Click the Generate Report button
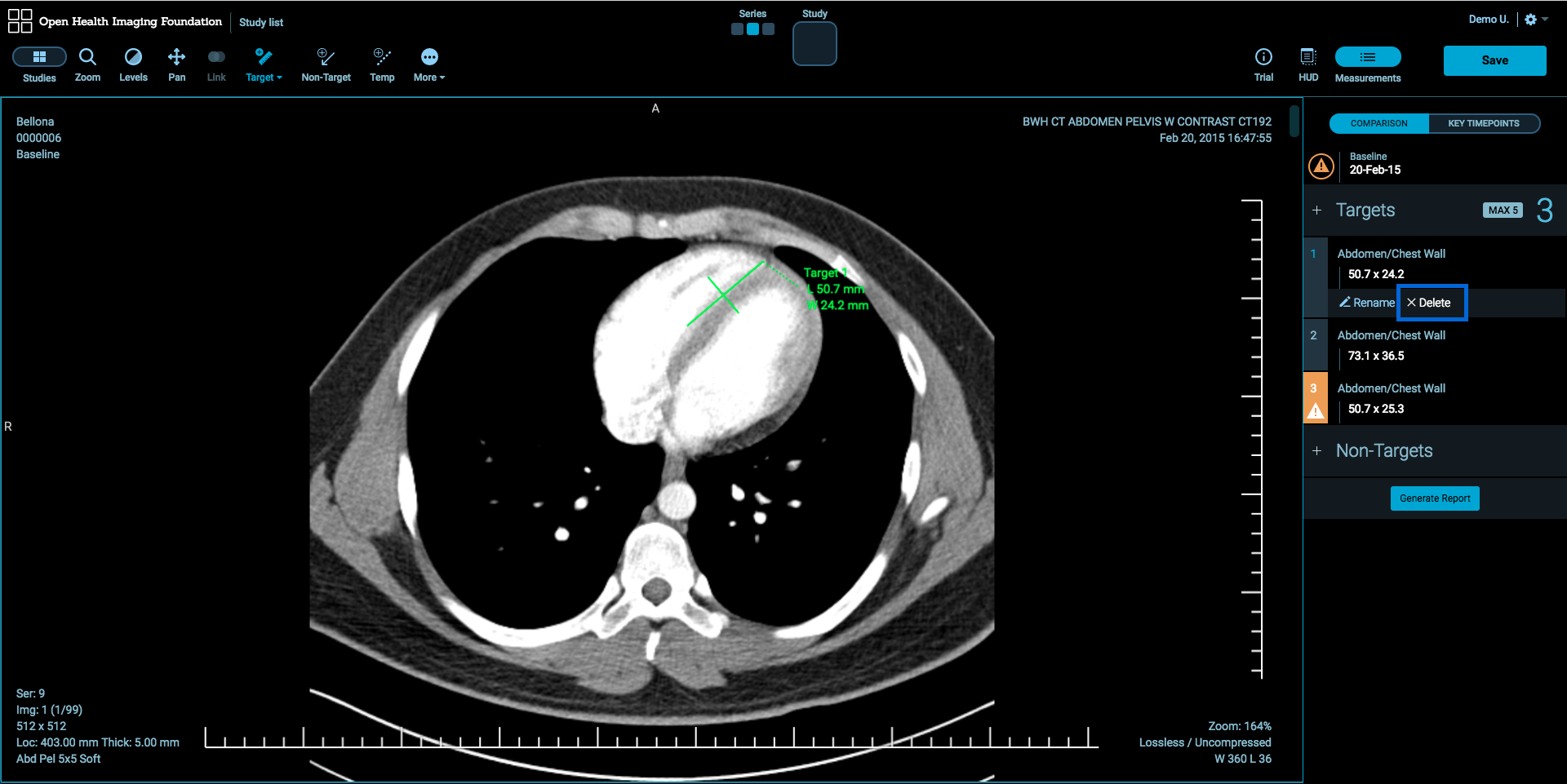This screenshot has height=784, width=1567. pos(1435,498)
